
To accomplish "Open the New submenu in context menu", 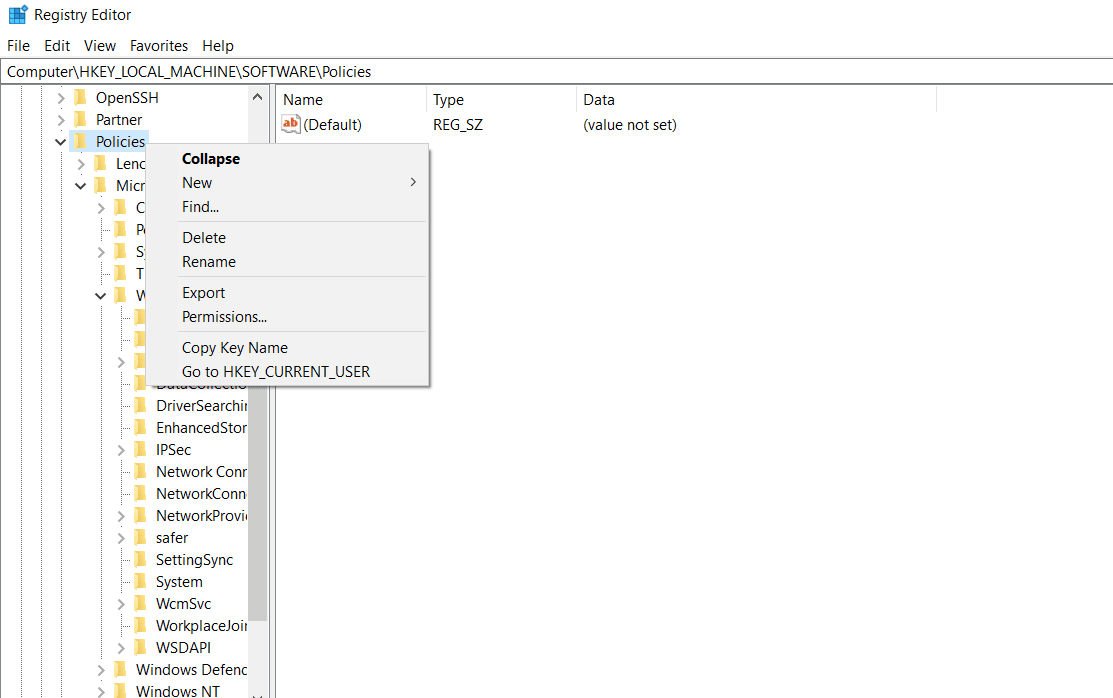I will [197, 183].
